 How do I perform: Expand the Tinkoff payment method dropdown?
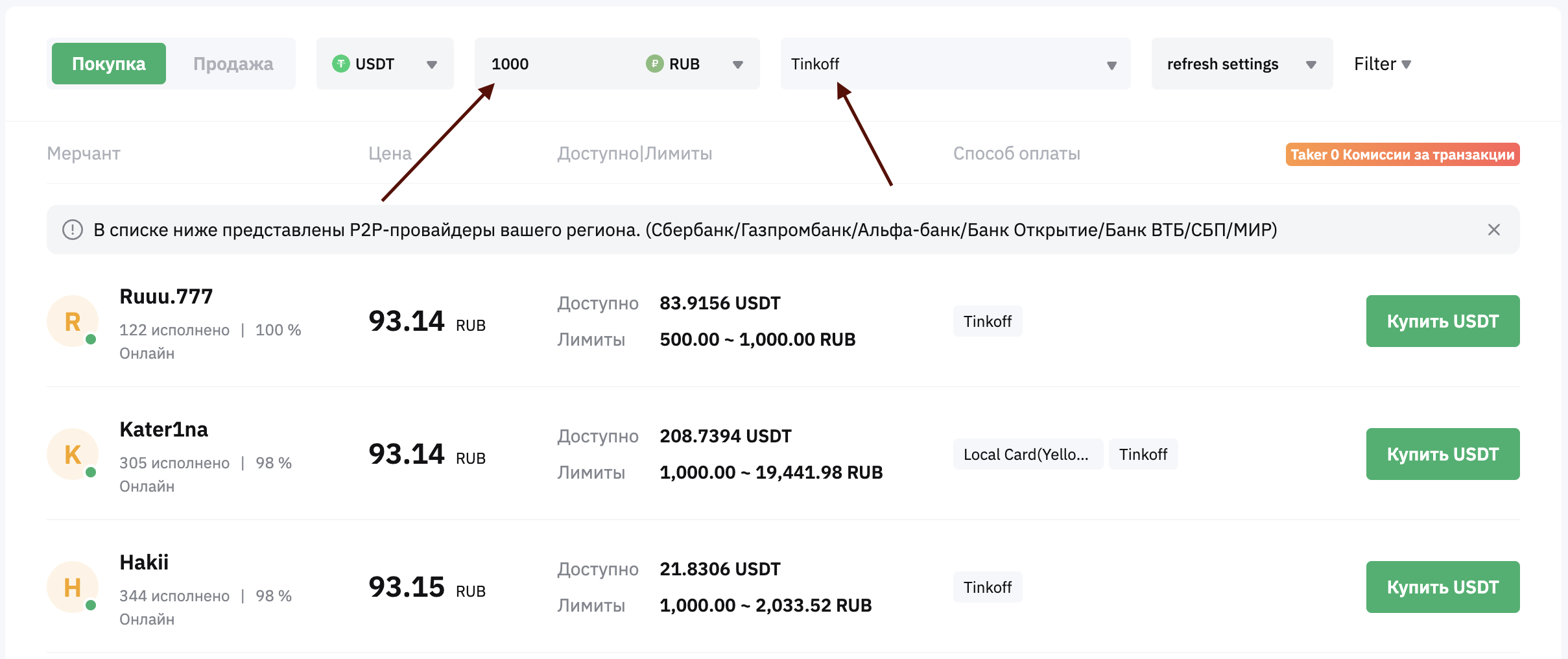(955, 64)
